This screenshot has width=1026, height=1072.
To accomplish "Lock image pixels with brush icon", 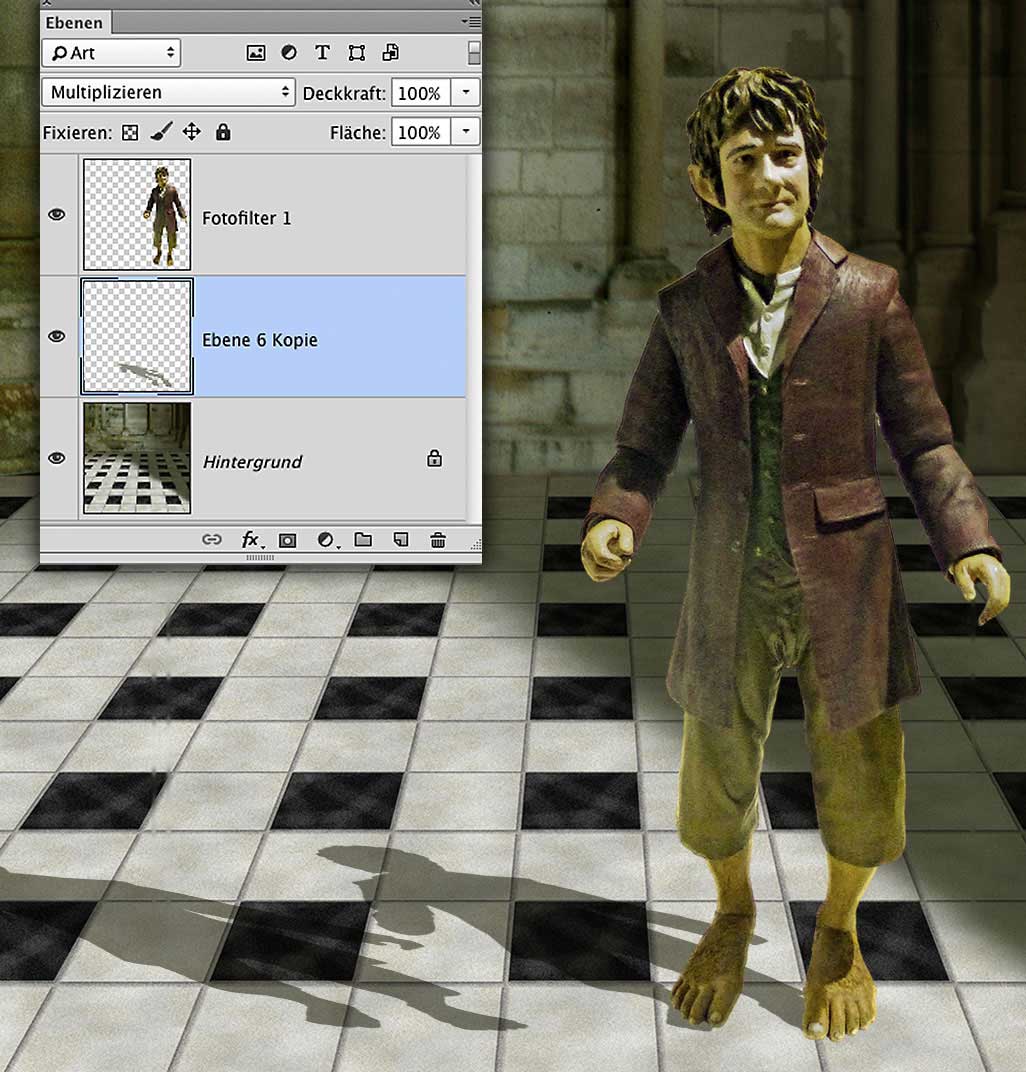I will pyautogui.click(x=161, y=131).
